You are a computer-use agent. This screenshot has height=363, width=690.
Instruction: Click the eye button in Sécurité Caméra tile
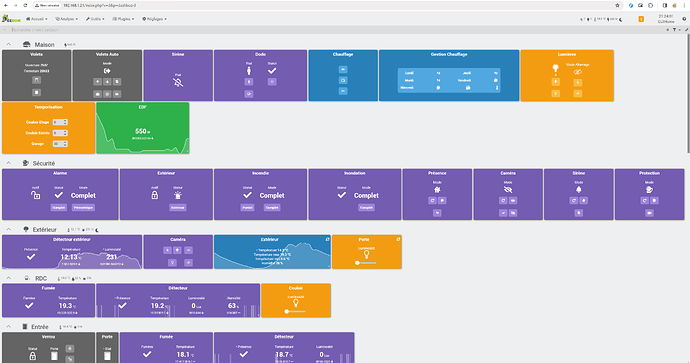tap(513, 201)
